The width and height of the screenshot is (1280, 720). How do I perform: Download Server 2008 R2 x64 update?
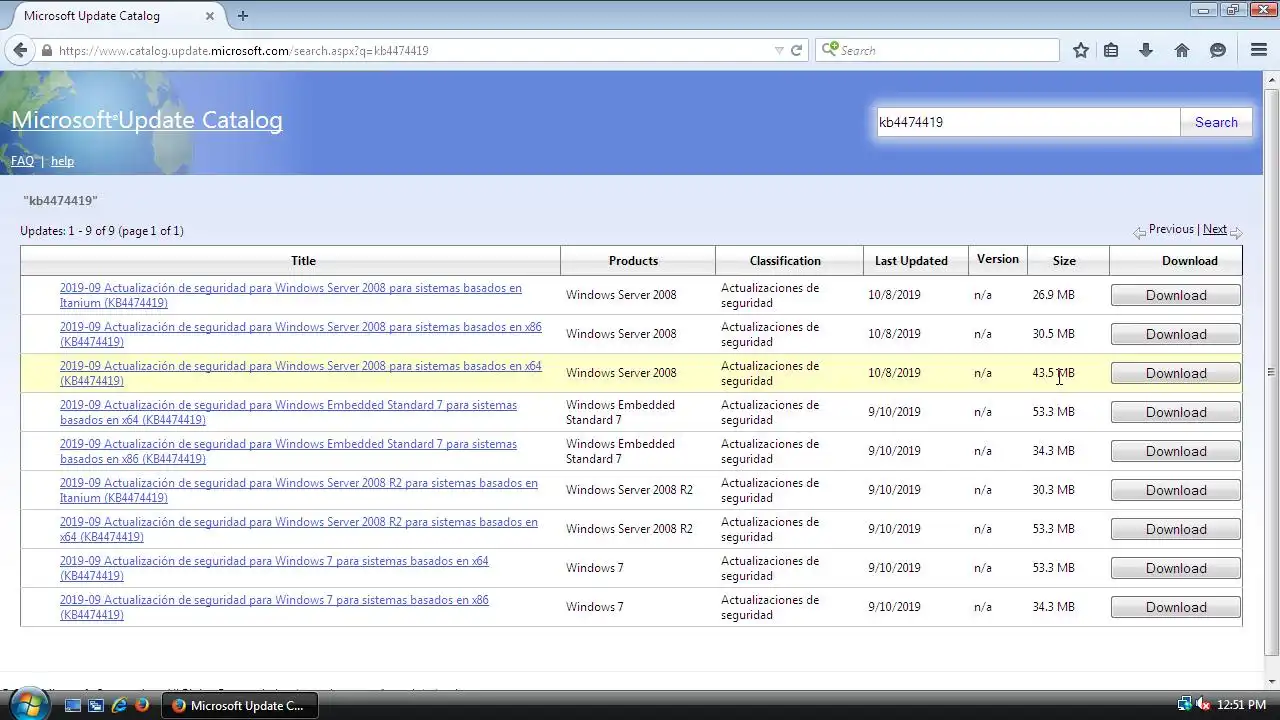(x=1176, y=529)
